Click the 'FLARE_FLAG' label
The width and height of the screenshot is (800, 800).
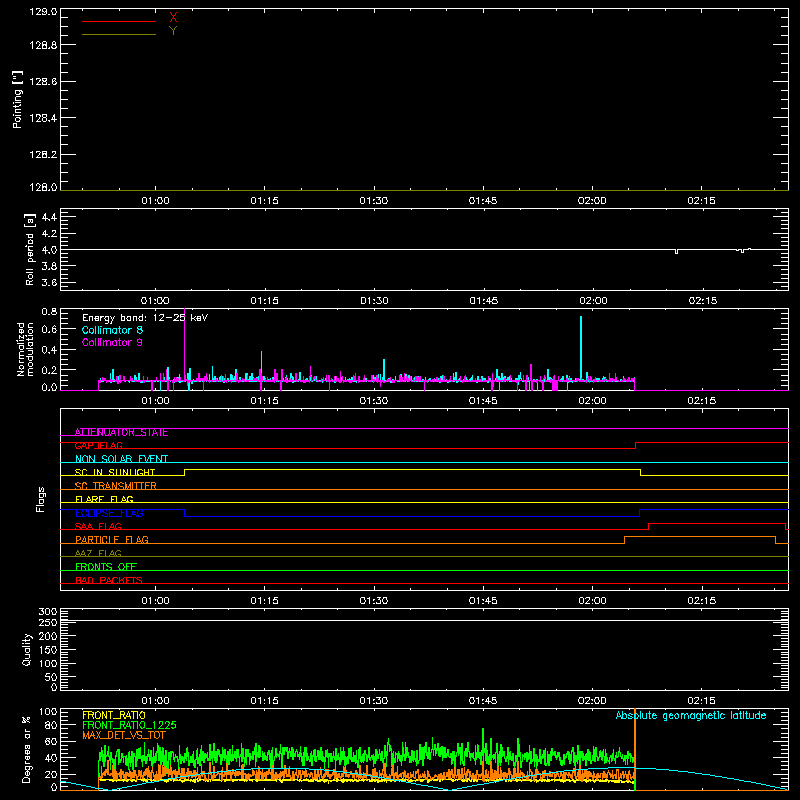coord(104,499)
